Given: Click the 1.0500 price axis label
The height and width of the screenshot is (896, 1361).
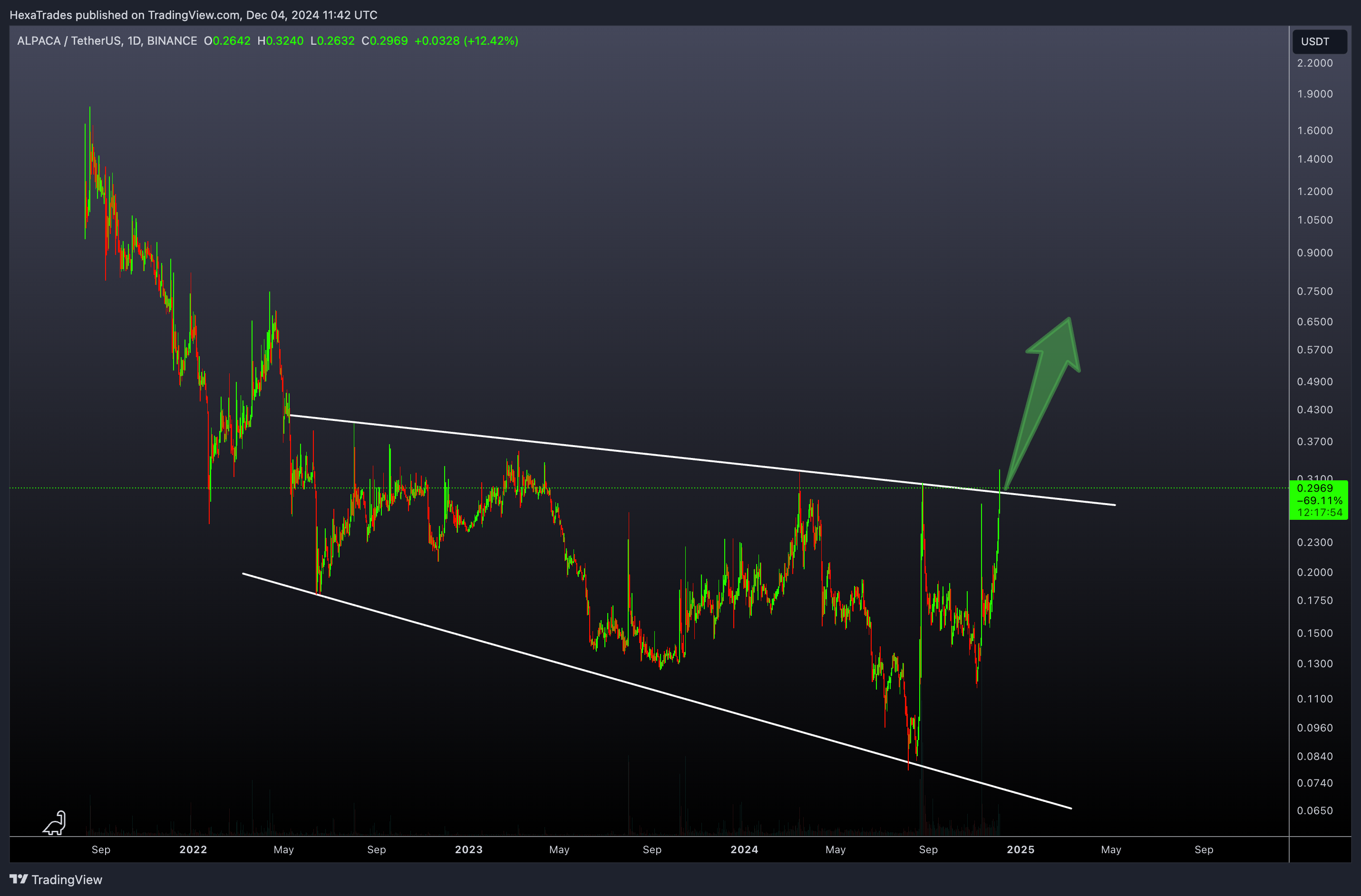Looking at the screenshot, I should click(x=1315, y=220).
